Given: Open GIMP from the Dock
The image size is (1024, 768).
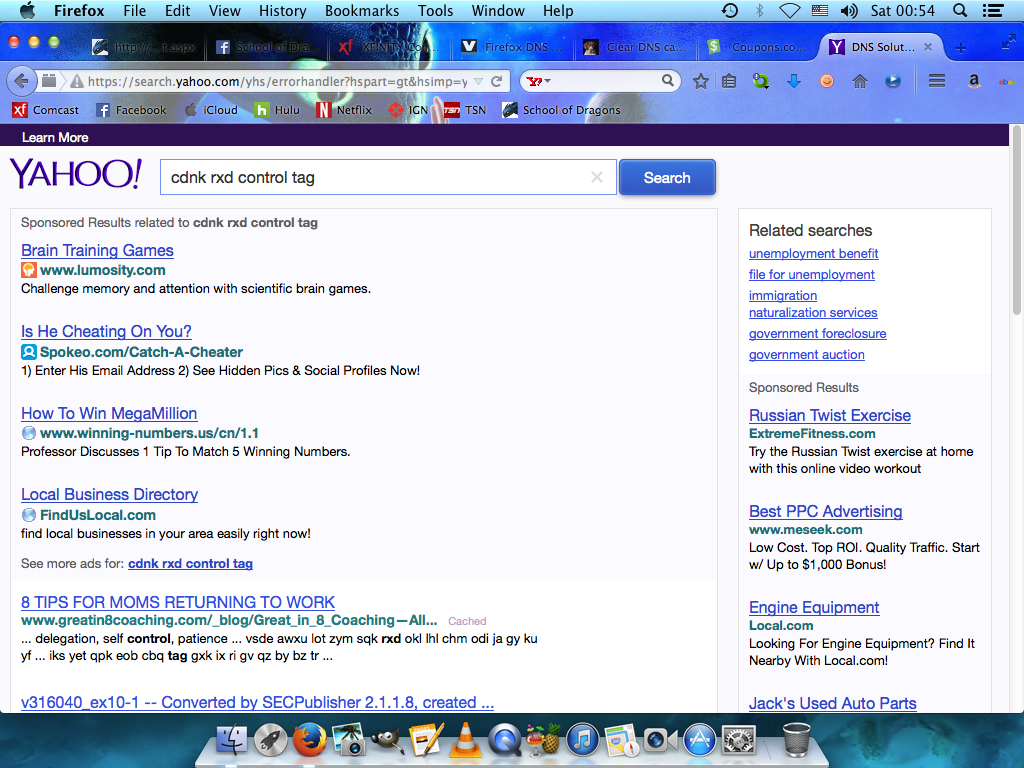Looking at the screenshot, I should tap(387, 741).
